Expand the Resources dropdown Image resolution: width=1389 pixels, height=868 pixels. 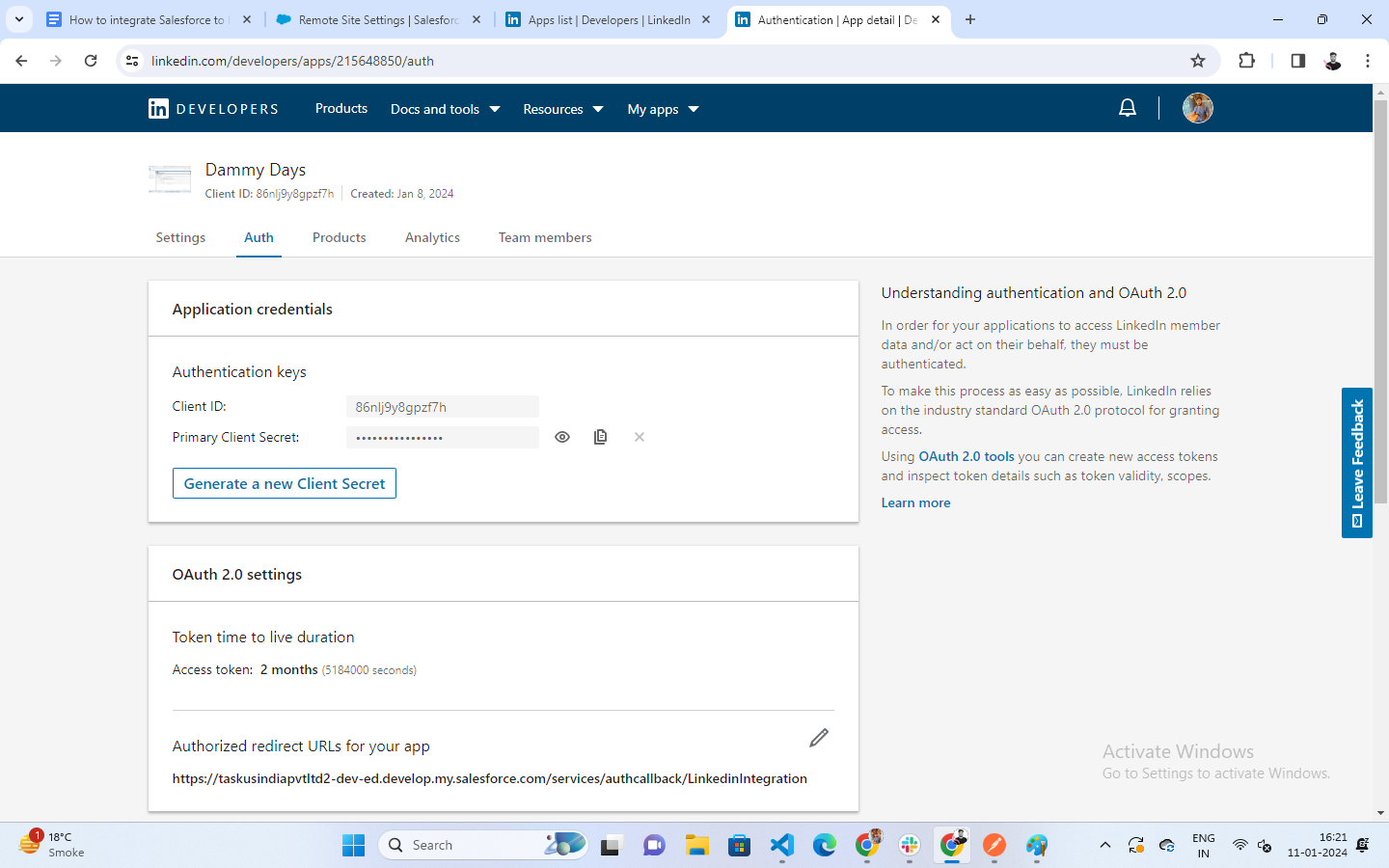[x=563, y=109]
